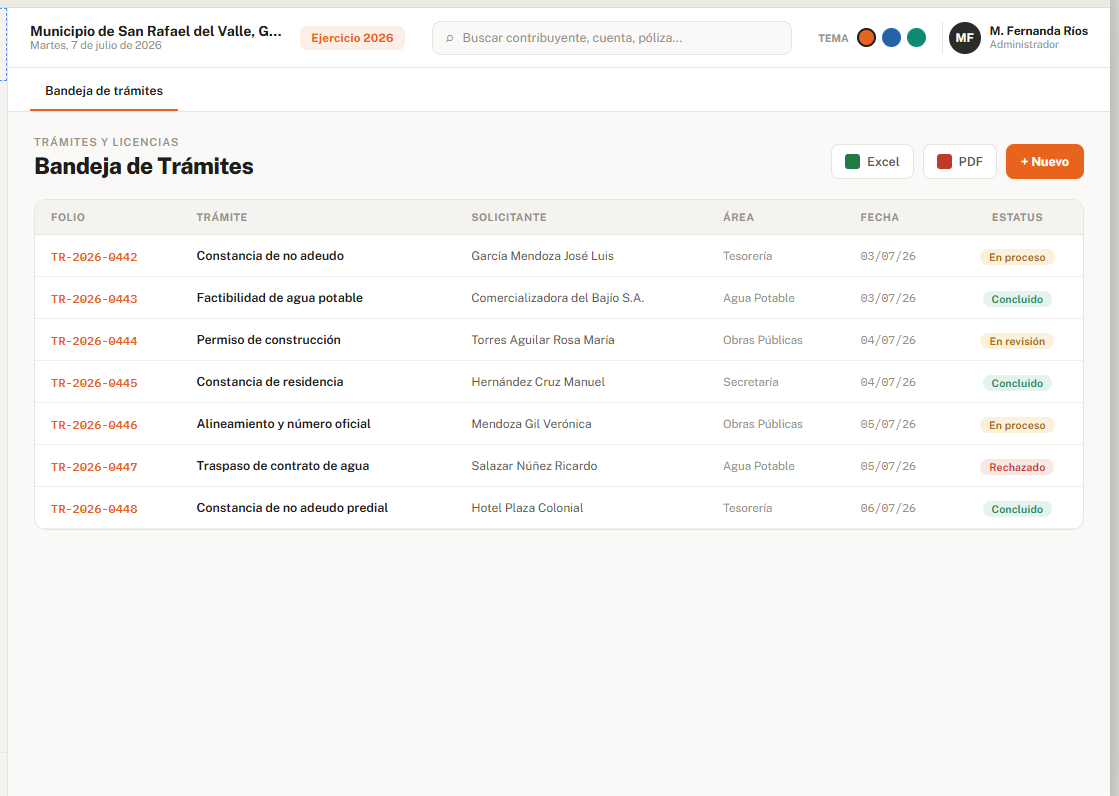Open folio TR-2026-0446
This screenshot has height=796, width=1119.
(x=94, y=425)
